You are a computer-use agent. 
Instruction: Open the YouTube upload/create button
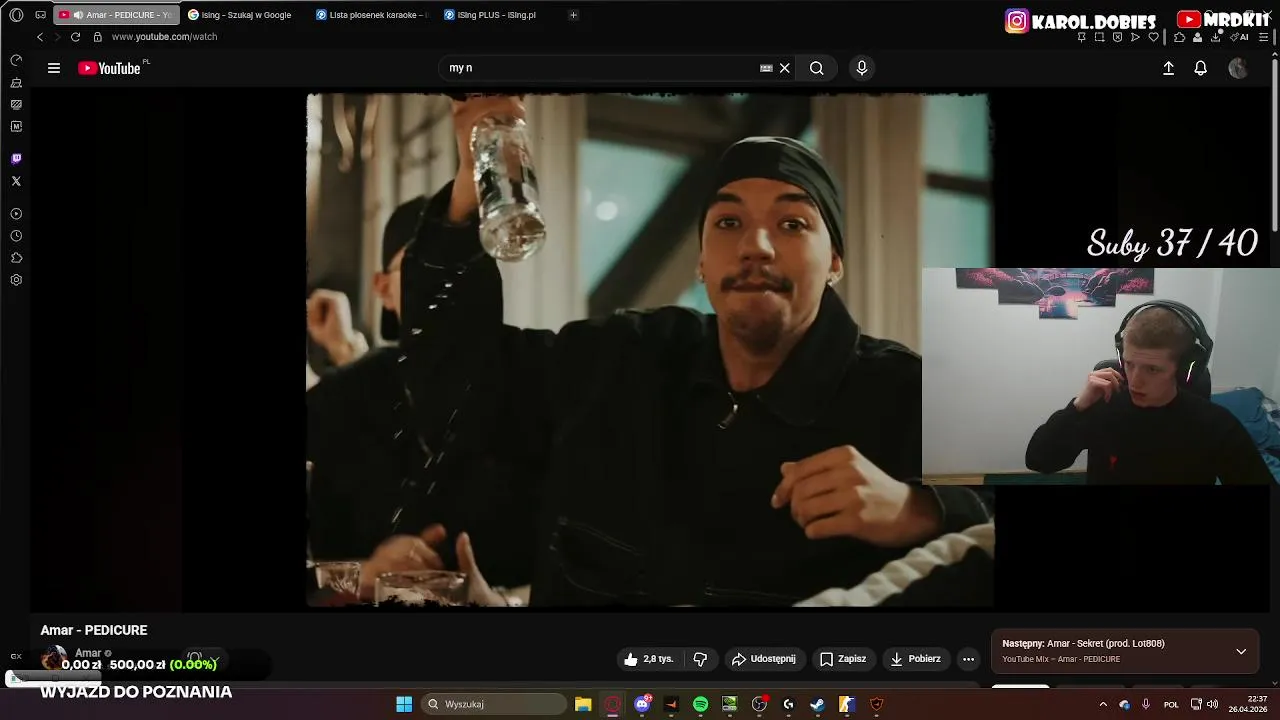(x=1168, y=68)
